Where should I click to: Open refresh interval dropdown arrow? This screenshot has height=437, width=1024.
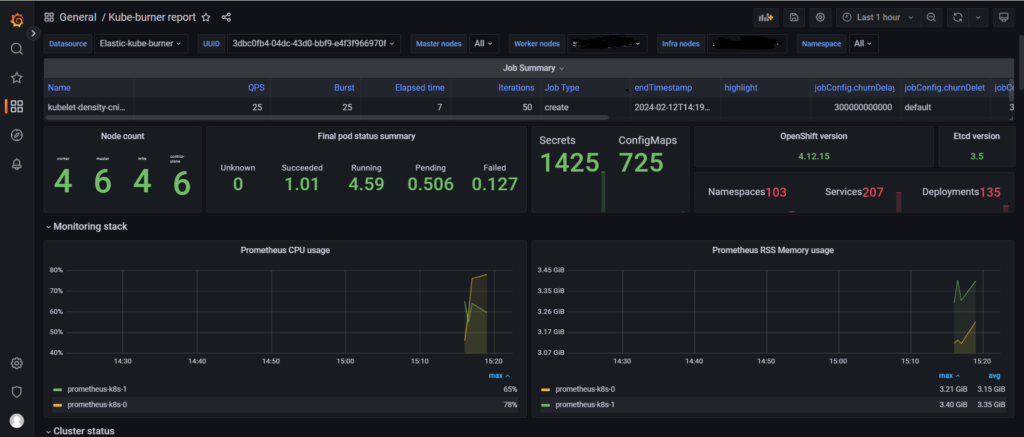(x=978, y=18)
